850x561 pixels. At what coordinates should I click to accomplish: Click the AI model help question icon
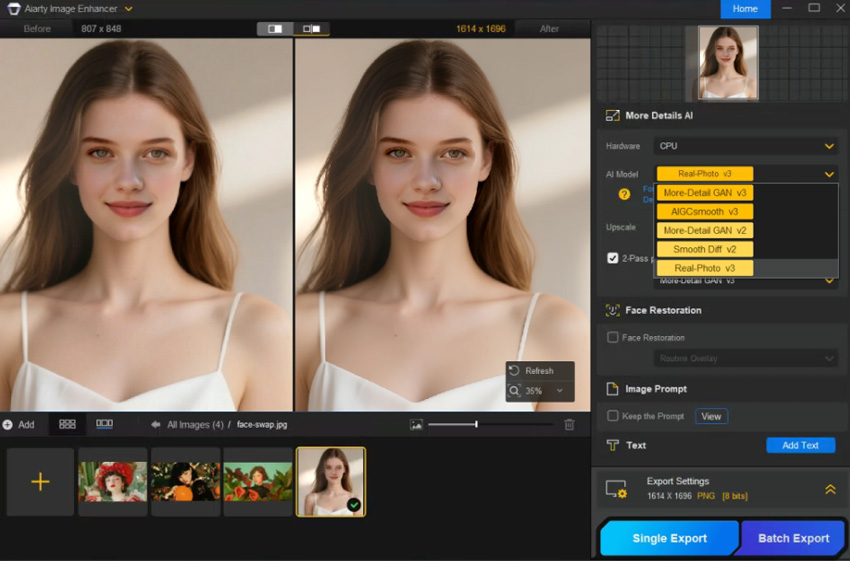[624, 194]
